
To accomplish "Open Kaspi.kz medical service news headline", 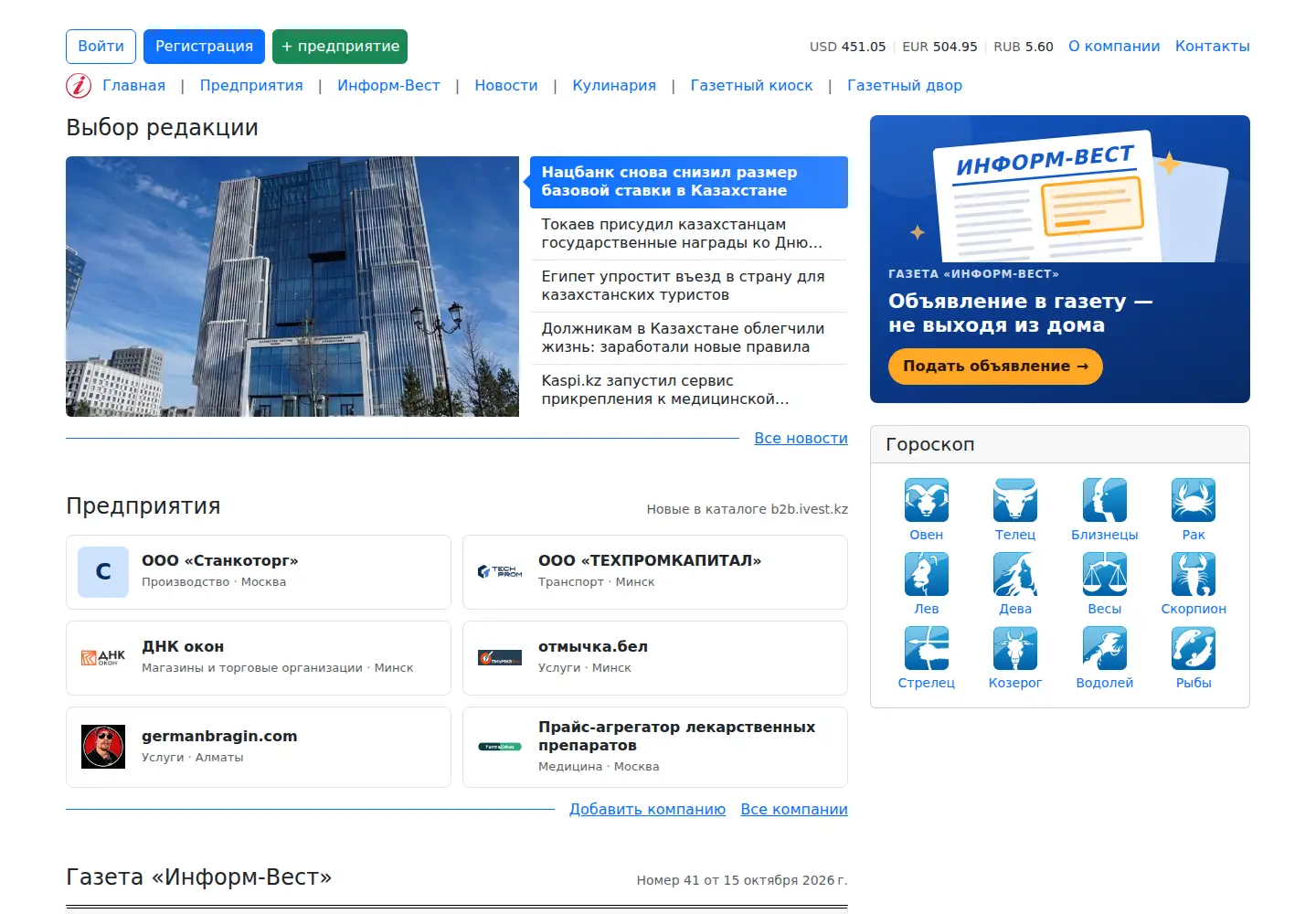I will click(x=689, y=390).
